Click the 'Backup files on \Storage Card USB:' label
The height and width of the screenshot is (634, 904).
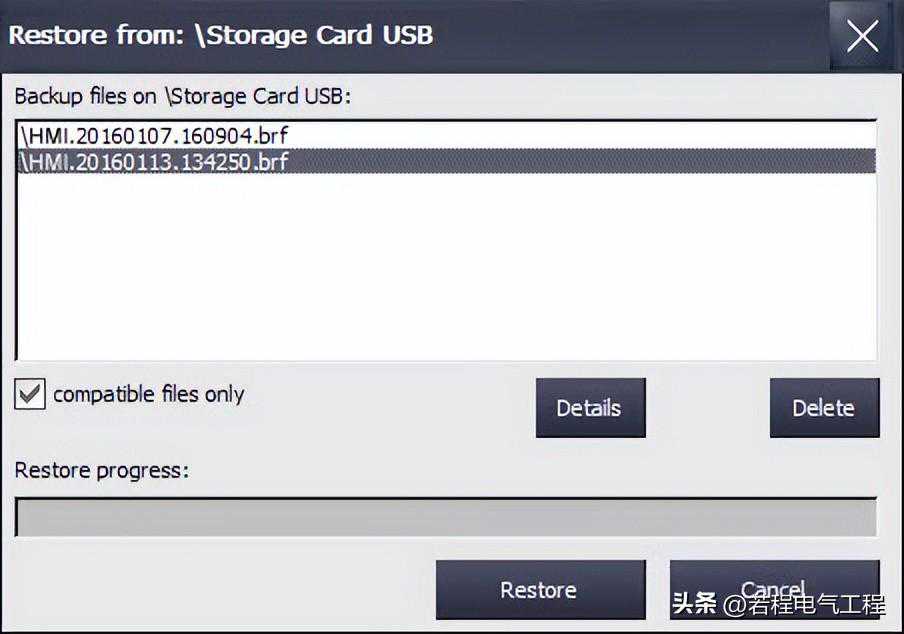click(x=183, y=96)
